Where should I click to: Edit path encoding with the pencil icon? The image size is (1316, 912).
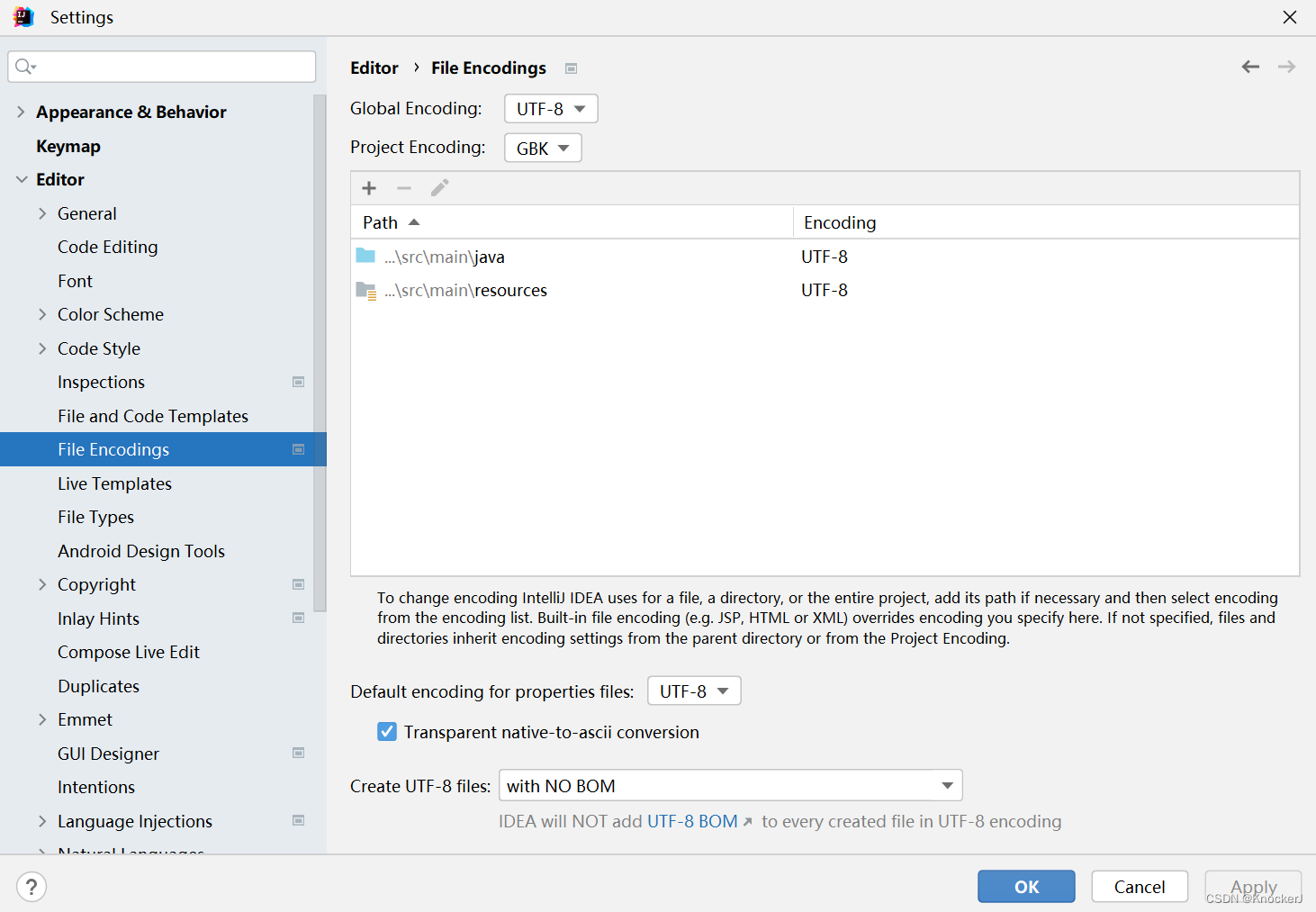click(439, 187)
